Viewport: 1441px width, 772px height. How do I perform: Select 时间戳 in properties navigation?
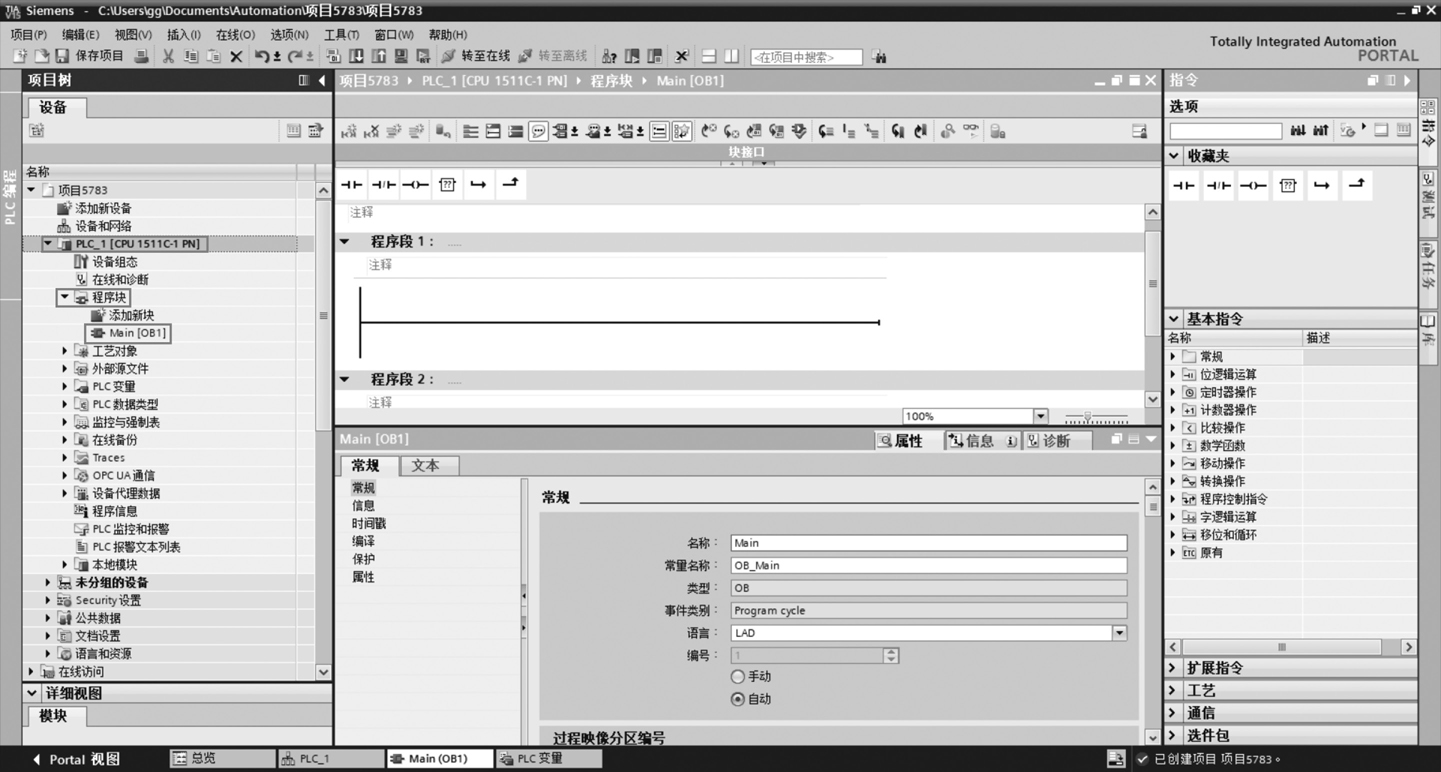pos(369,524)
